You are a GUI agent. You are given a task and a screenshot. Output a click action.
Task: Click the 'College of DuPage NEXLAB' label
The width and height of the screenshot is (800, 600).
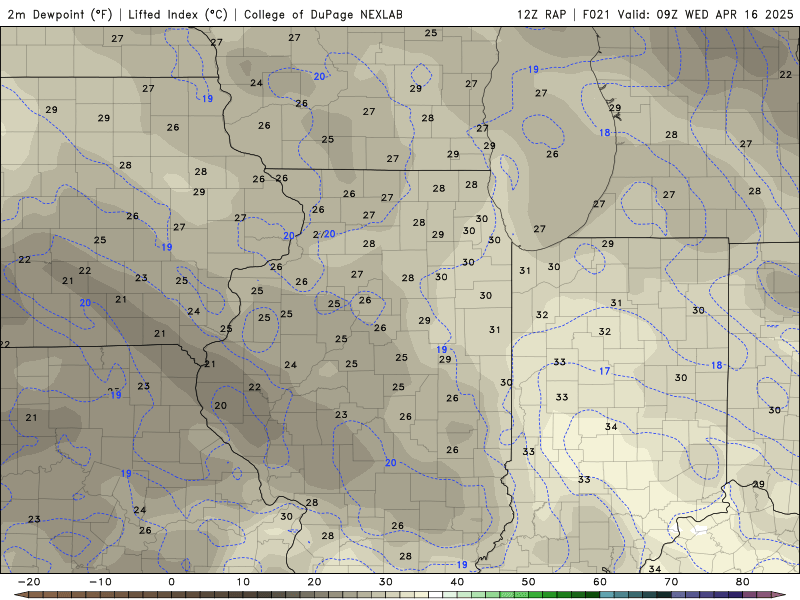[323, 14]
